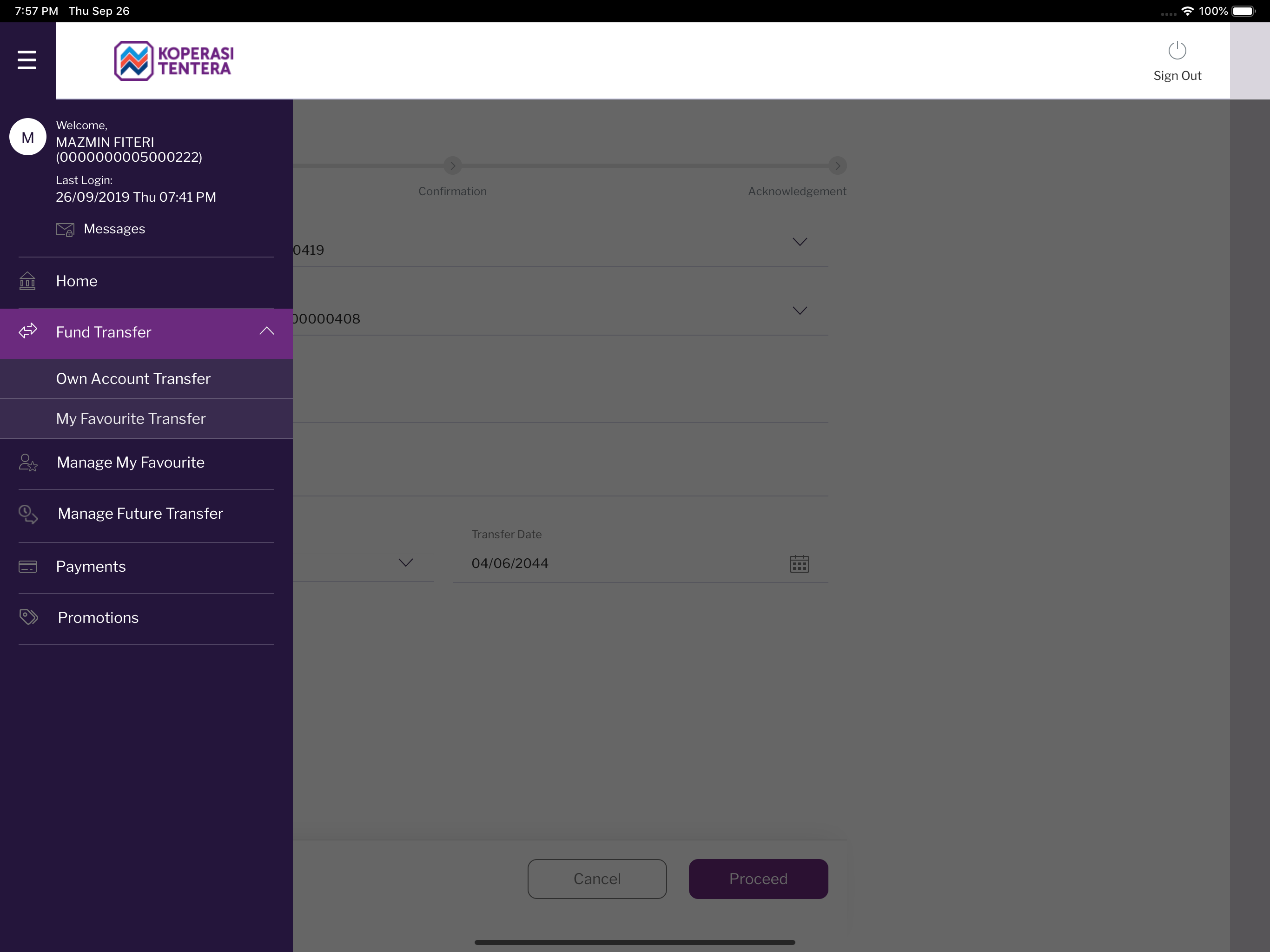Open My Favourite Transfer
The height and width of the screenshot is (952, 1270).
click(x=146, y=418)
